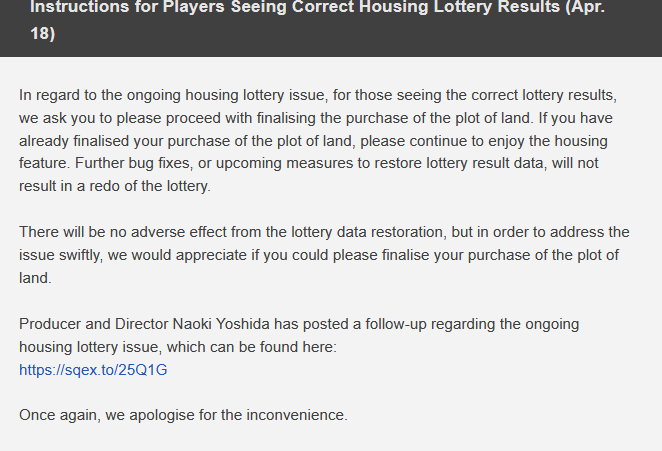Click the dark header title about Housing Lottery Results

(x=317, y=20)
